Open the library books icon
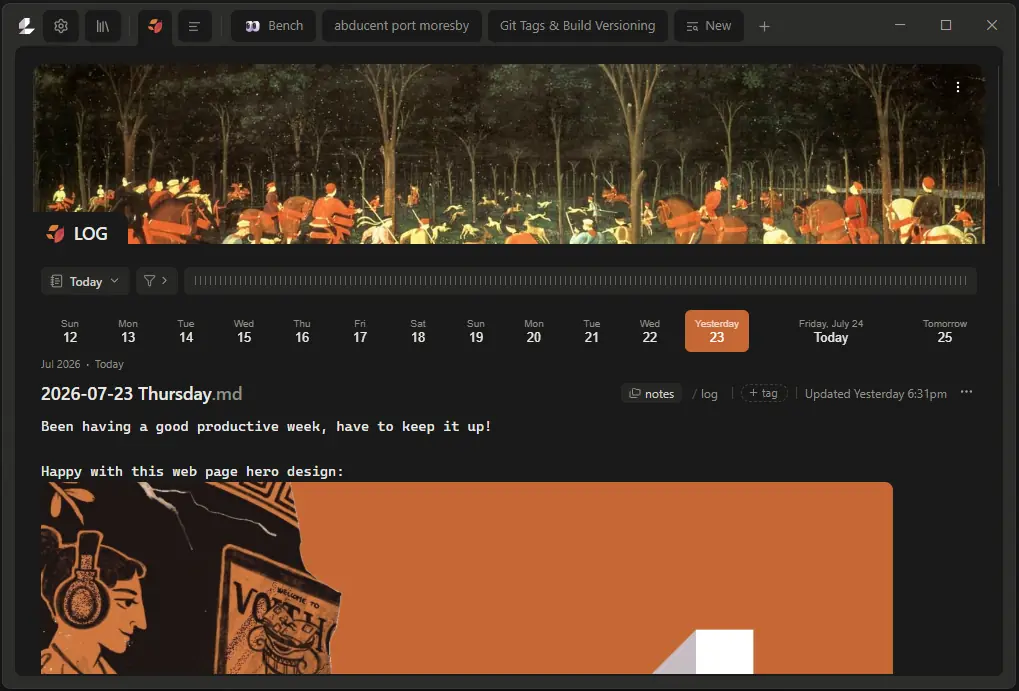Viewport: 1019px width, 691px height. pyautogui.click(x=103, y=26)
